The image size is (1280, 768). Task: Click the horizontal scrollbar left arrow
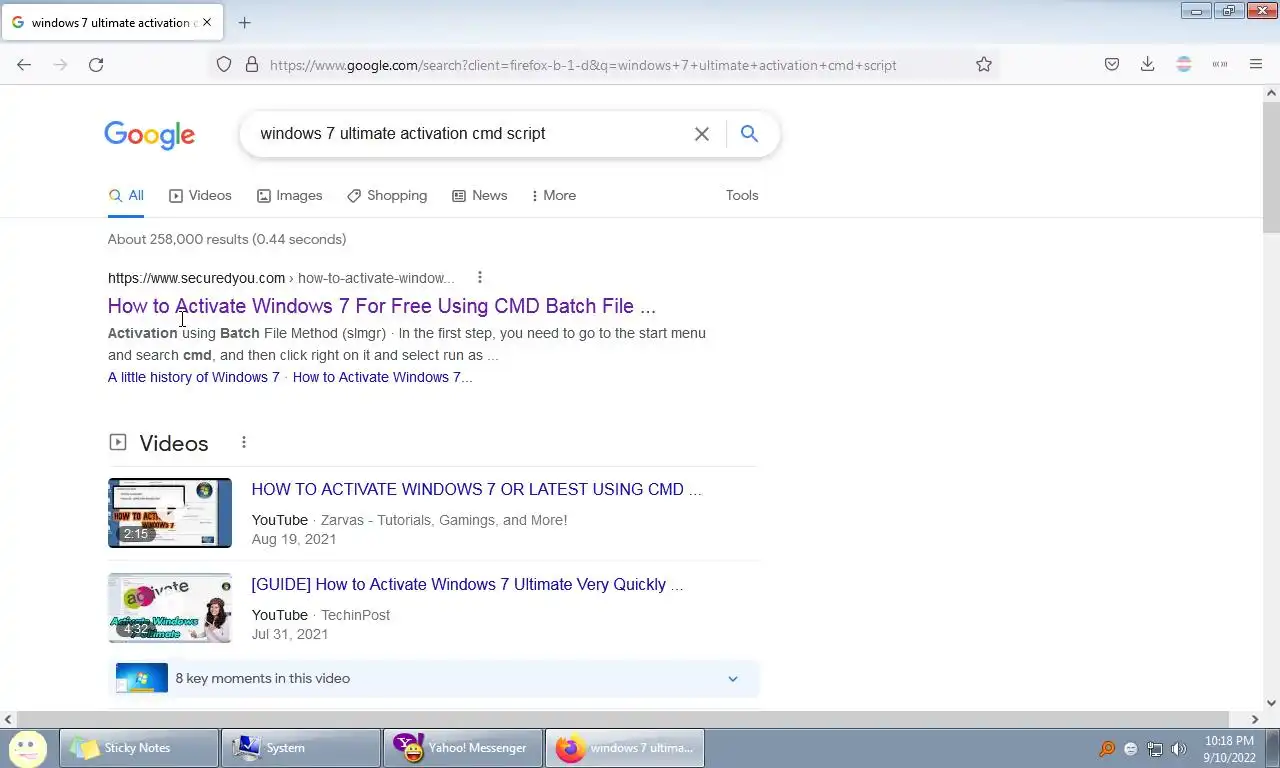(8, 719)
